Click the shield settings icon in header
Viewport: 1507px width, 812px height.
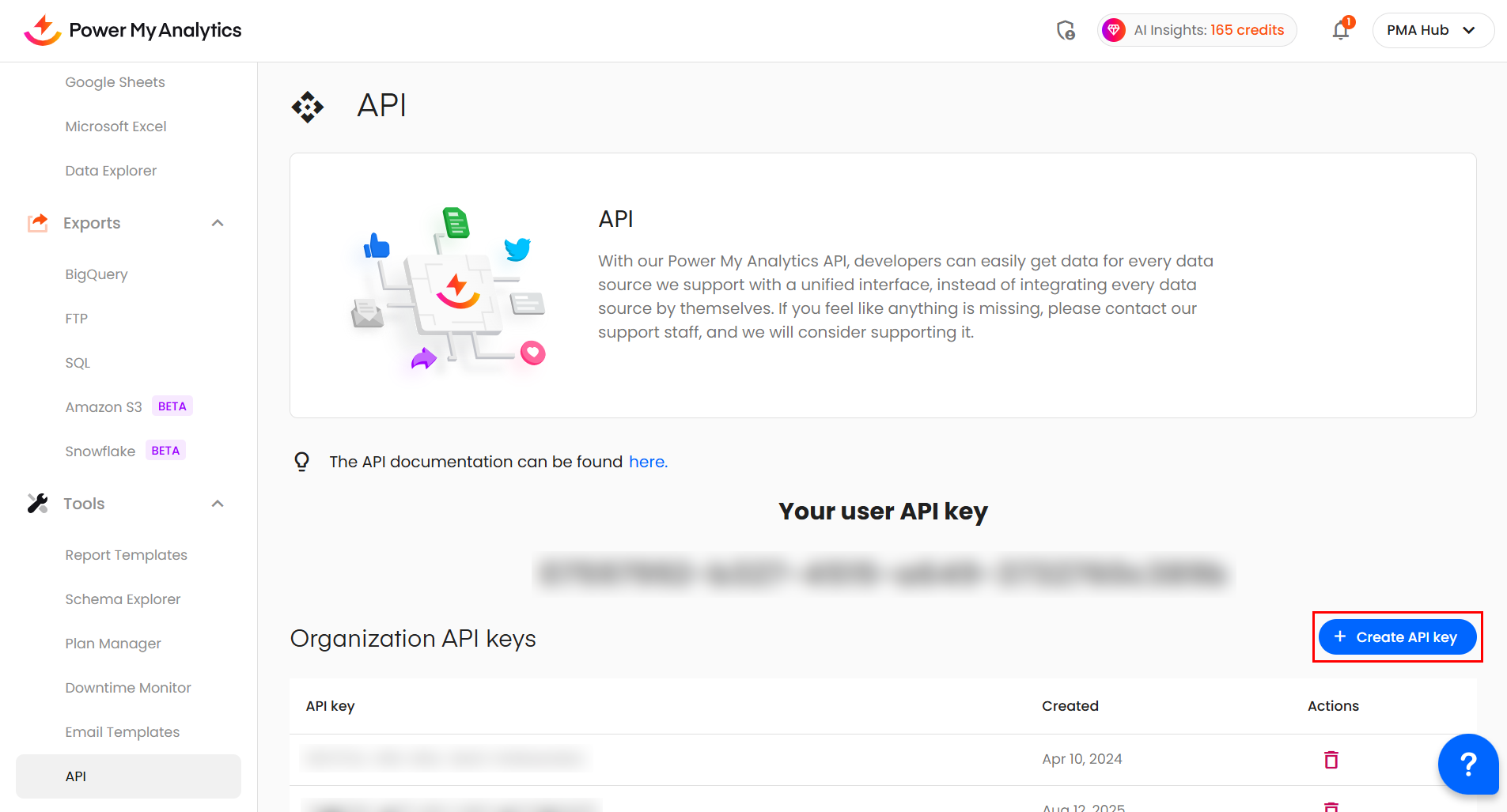(1066, 30)
